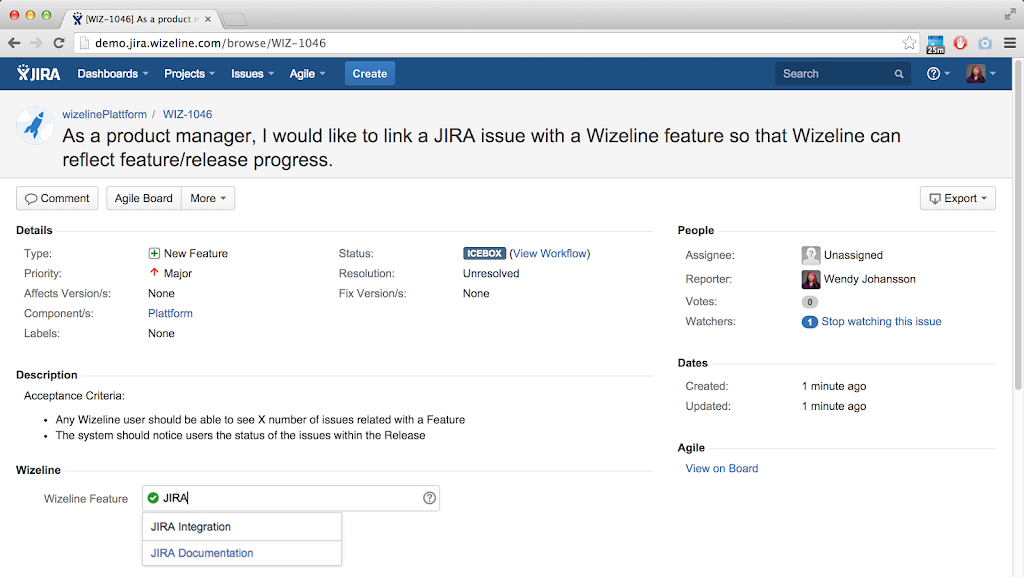The image size is (1024, 577).
Task: Click the Comment button
Action: coord(57,198)
